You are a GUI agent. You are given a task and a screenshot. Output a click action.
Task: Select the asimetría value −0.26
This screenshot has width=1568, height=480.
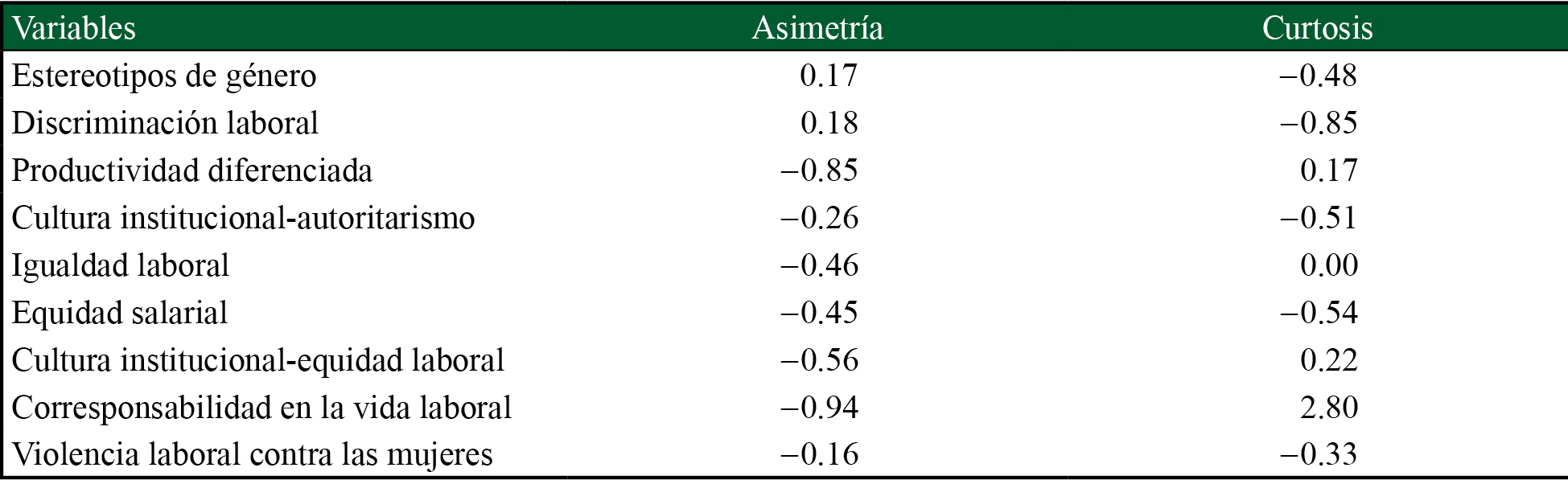(x=819, y=218)
